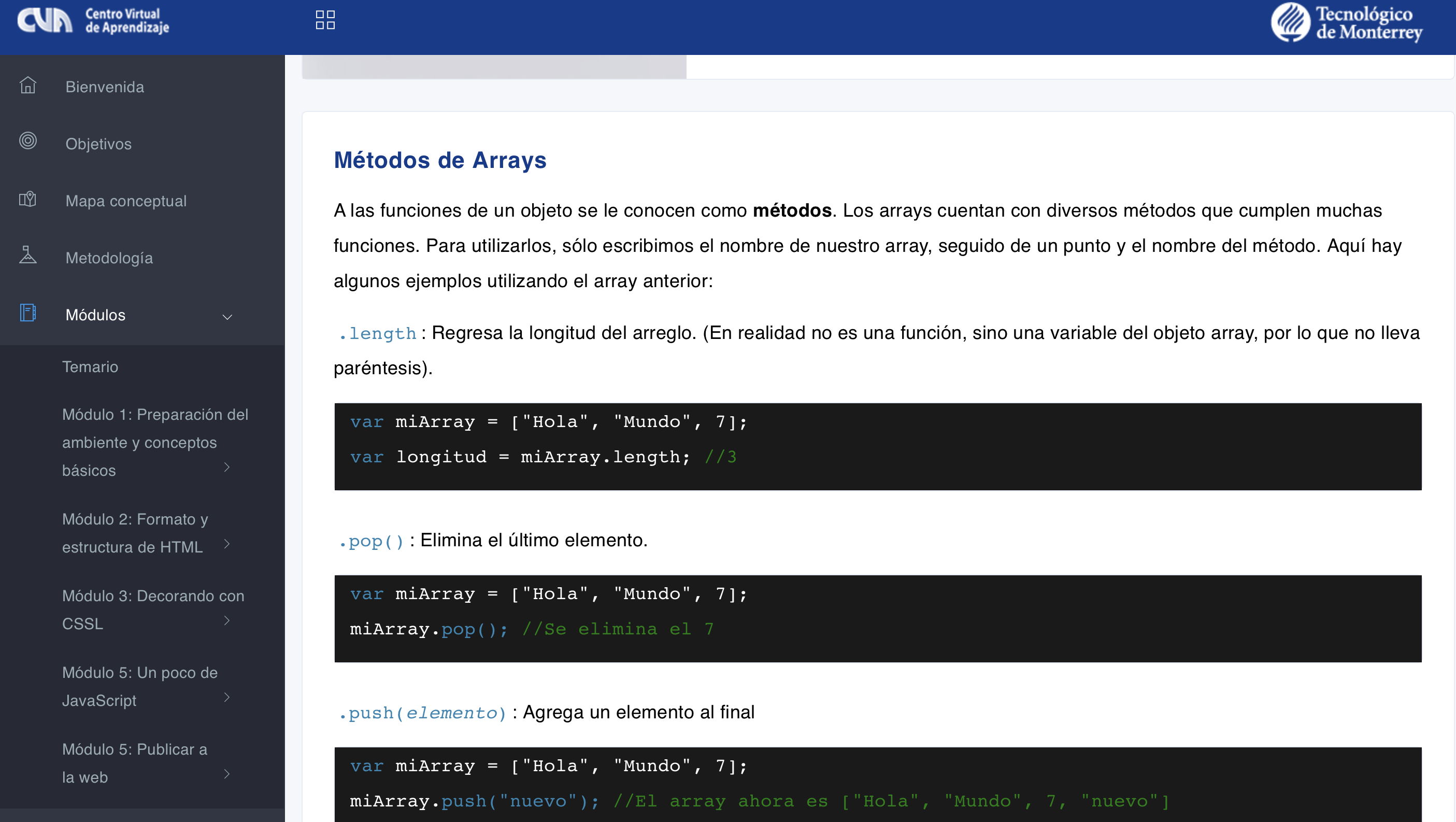Screen dimensions: 1456x822
Task: Click the code 'miArray.push("nuevo");'
Action: (474, 801)
